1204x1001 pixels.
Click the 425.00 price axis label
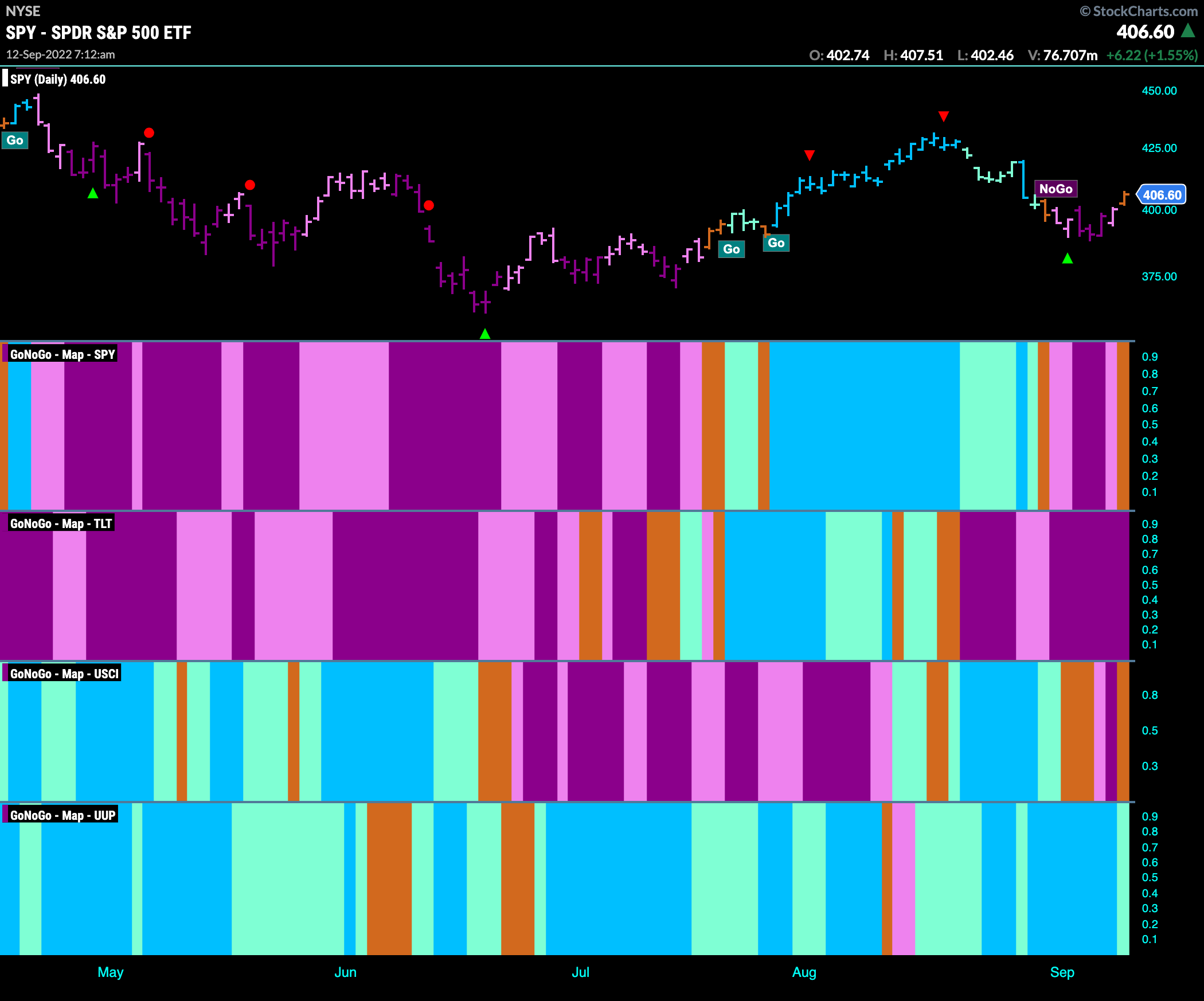[x=1159, y=148]
